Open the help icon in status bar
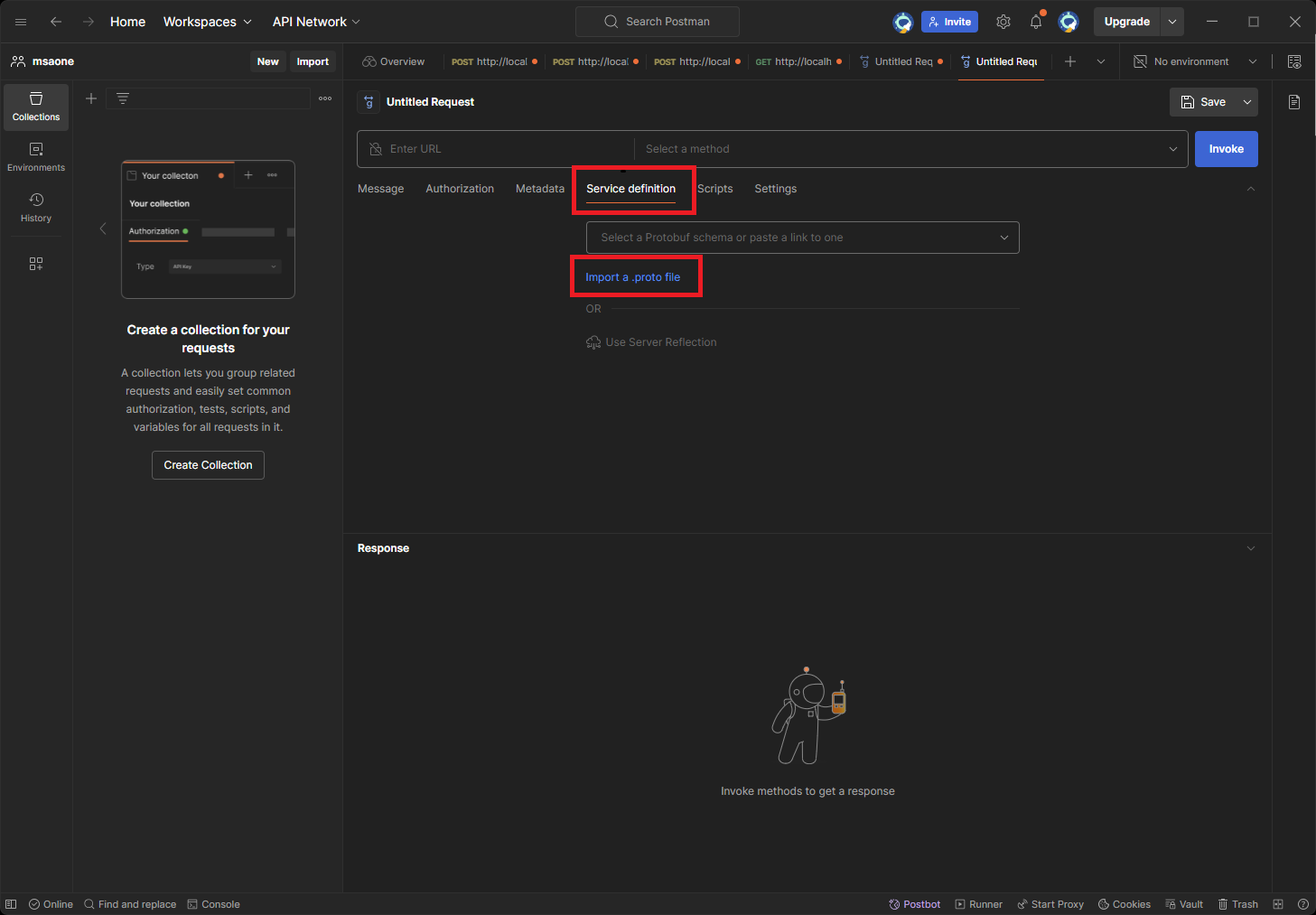The height and width of the screenshot is (915, 1316). [x=1303, y=904]
